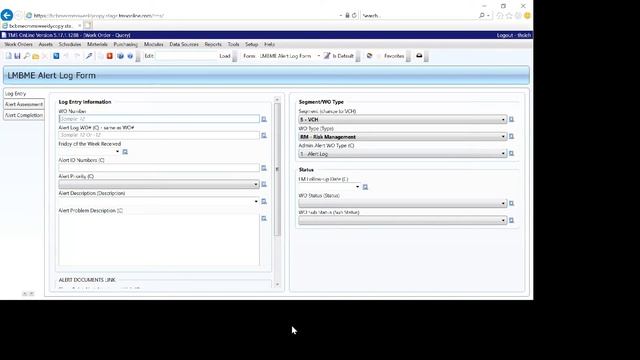Open the Help menu
Screen dimensions: 640x360
click(x=269, y=44)
